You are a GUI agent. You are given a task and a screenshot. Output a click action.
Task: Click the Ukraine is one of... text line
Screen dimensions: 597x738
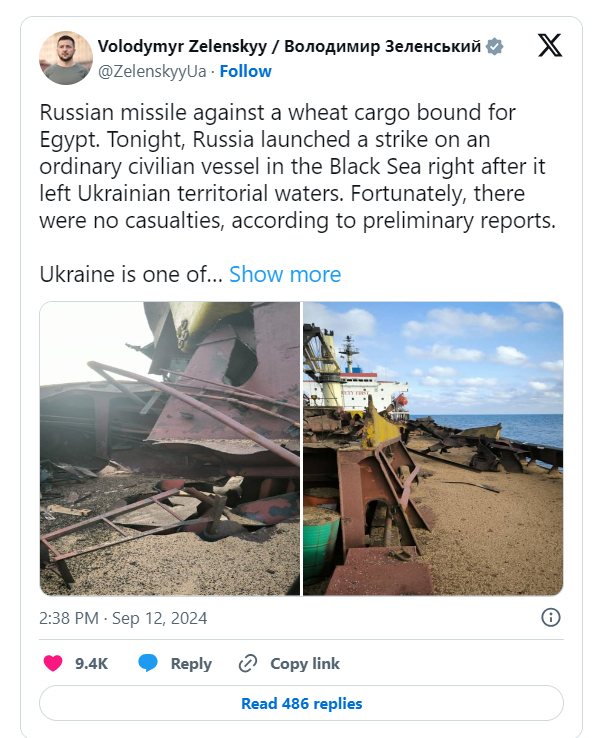[131, 274]
